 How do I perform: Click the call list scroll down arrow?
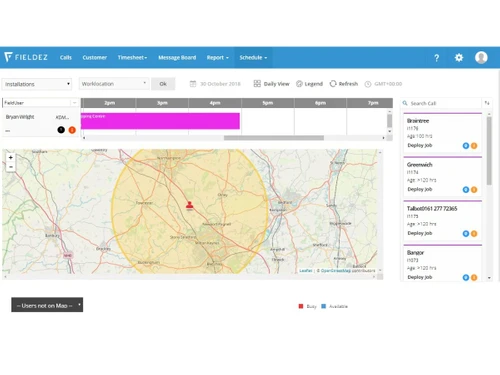[489, 278]
